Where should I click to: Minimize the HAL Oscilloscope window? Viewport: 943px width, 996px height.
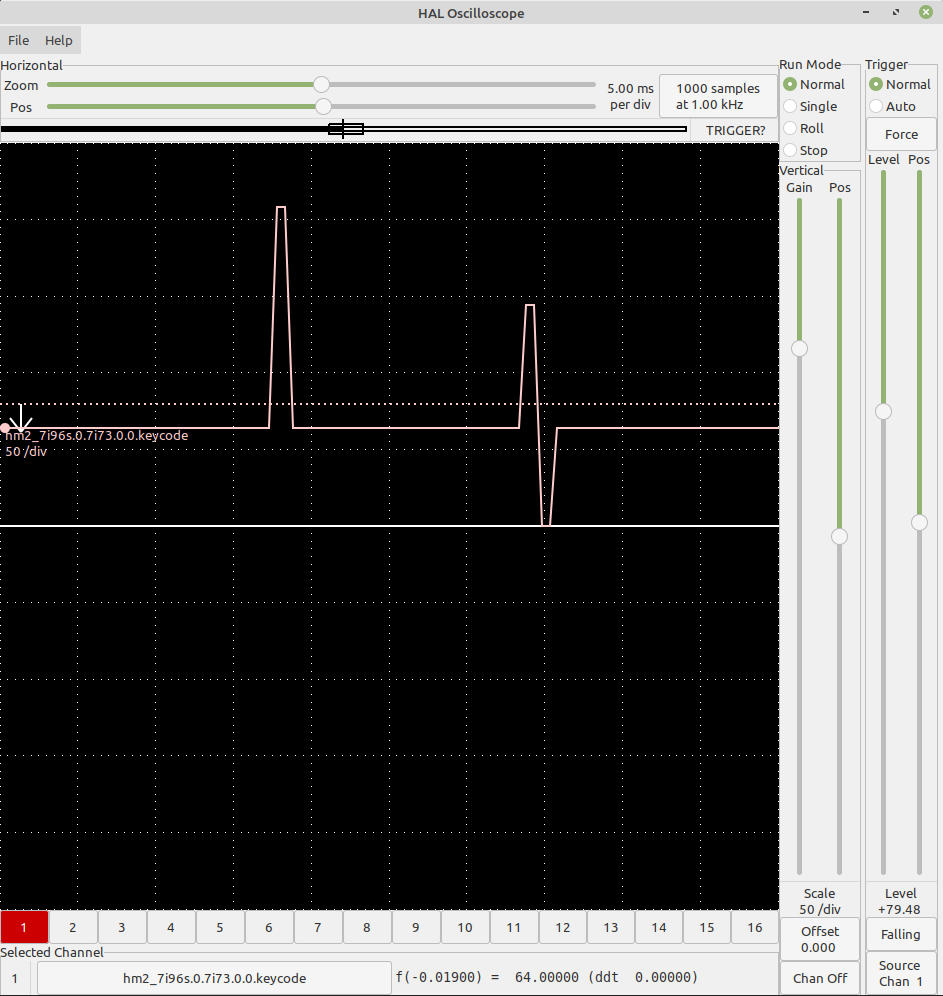(x=866, y=12)
